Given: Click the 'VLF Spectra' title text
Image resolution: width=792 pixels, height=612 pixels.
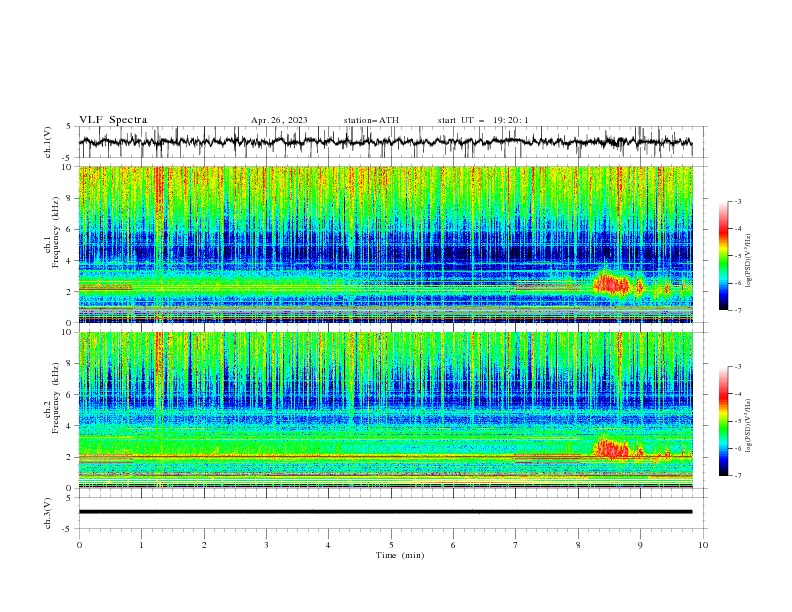Looking at the screenshot, I should (x=113, y=120).
